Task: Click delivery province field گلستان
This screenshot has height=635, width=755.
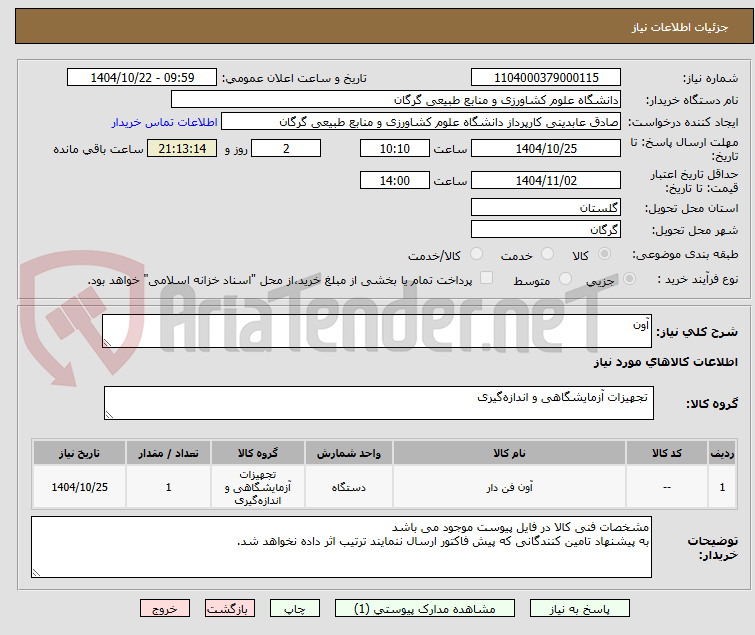Action: 546,207
